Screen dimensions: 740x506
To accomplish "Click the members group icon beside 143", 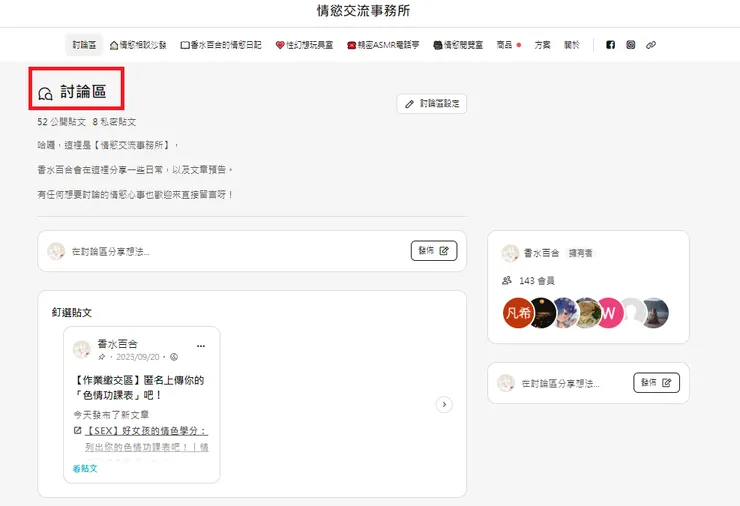I will tap(507, 281).
